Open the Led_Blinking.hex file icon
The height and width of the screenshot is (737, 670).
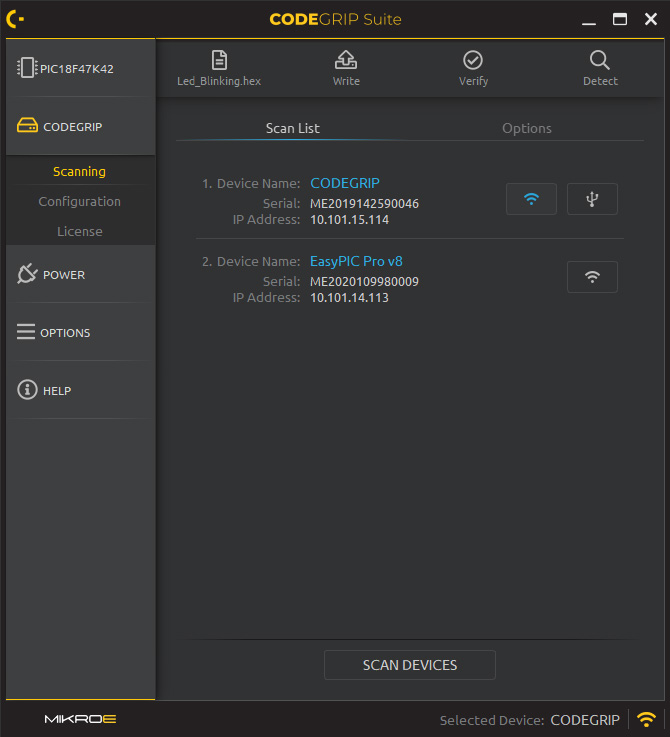click(219, 60)
